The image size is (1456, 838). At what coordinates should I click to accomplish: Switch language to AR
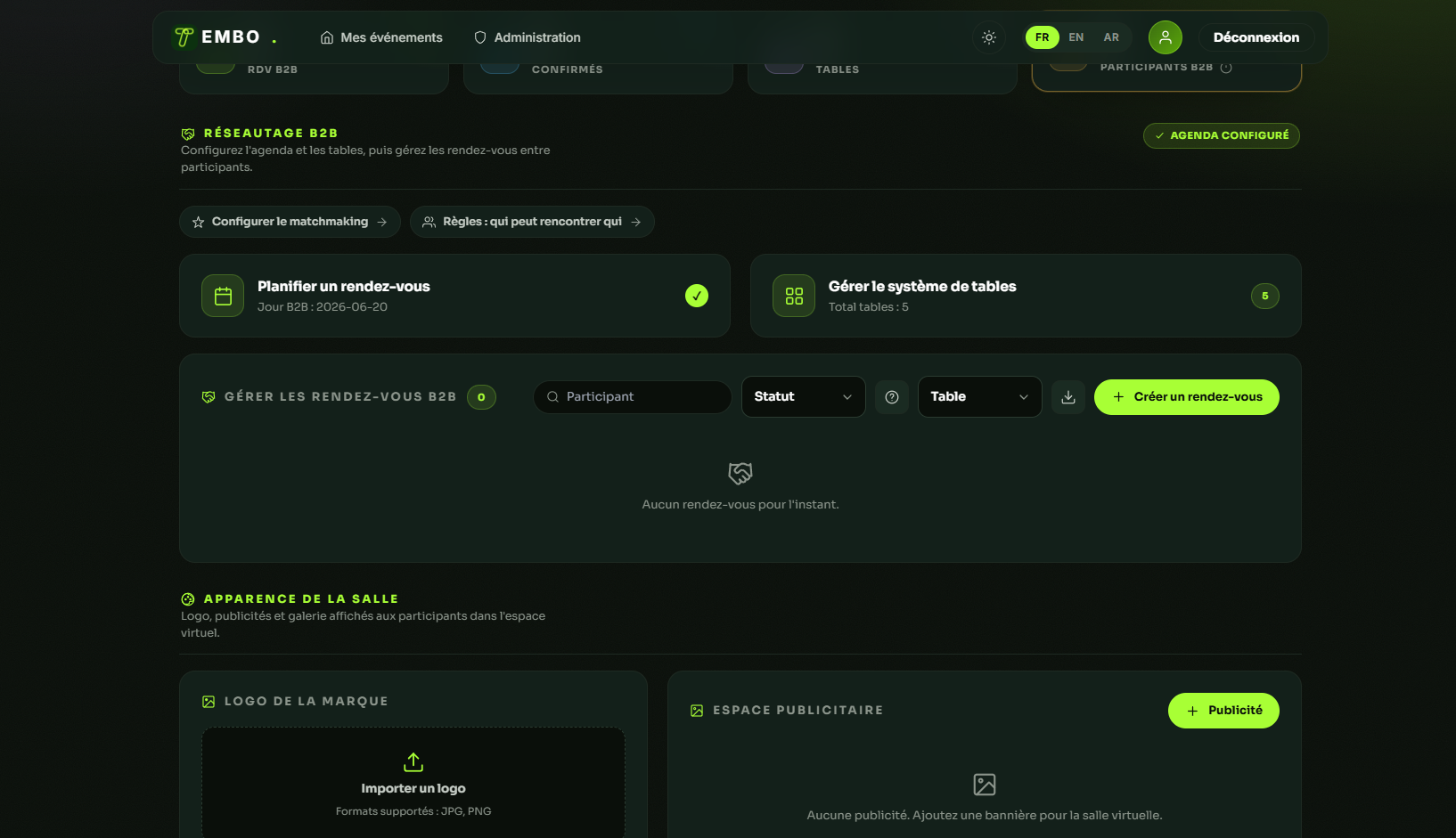click(1111, 37)
